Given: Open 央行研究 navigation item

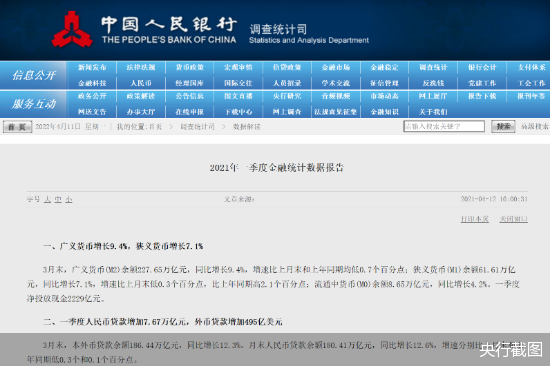Looking at the screenshot, I should click(x=287, y=96).
